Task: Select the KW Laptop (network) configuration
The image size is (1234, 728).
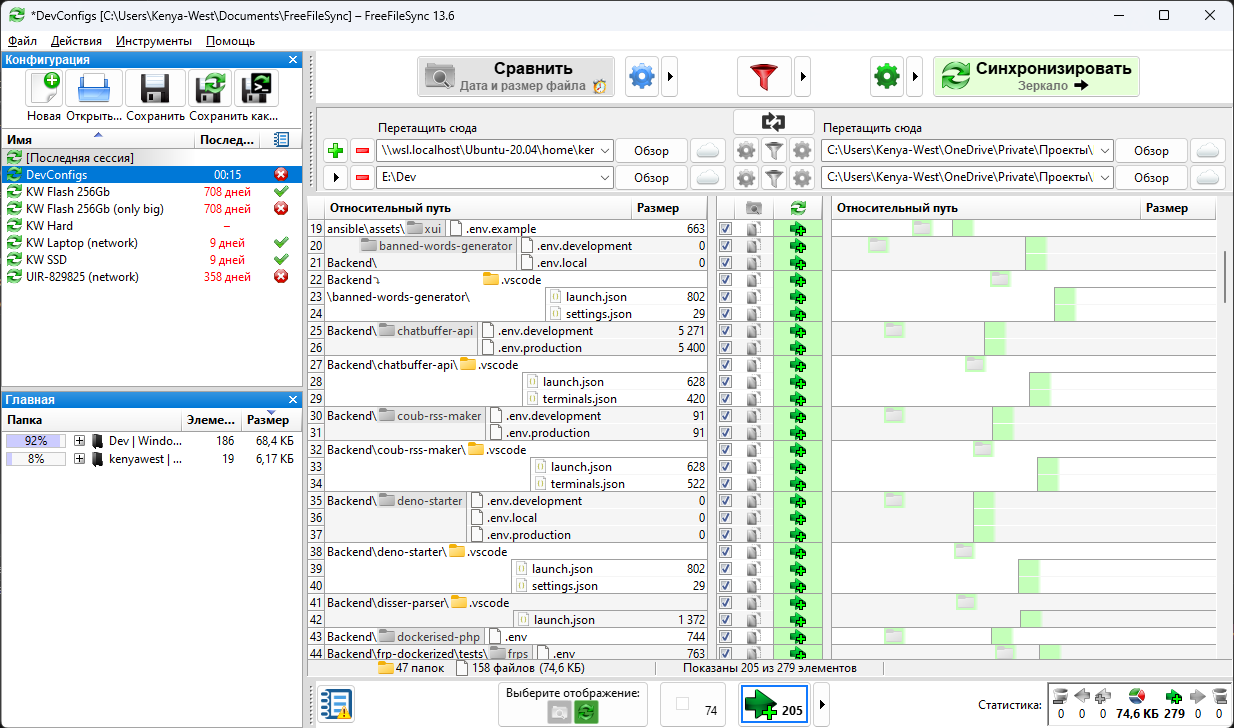Action: pos(150,243)
